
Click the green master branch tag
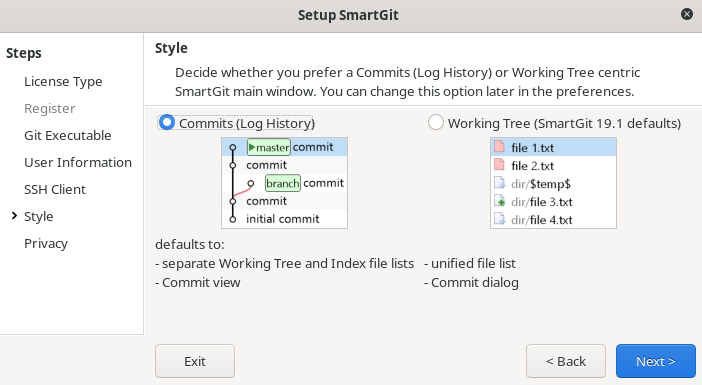(x=269, y=147)
